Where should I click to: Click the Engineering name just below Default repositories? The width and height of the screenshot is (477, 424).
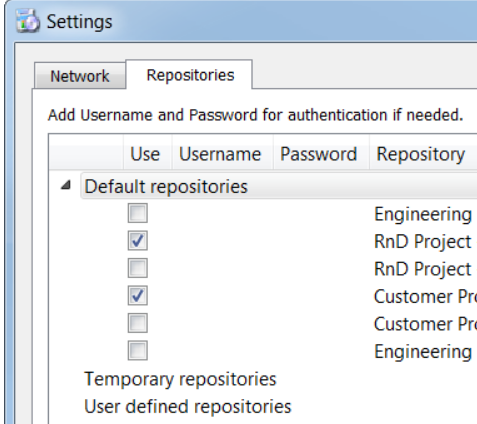[423, 214]
